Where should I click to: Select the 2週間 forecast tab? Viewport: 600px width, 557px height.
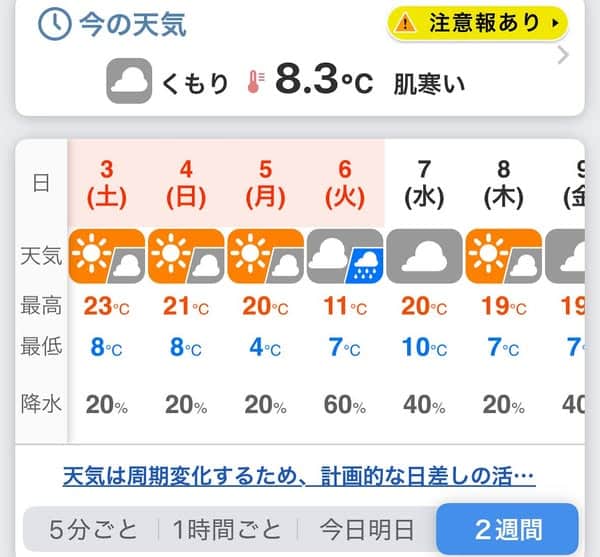coord(507,529)
